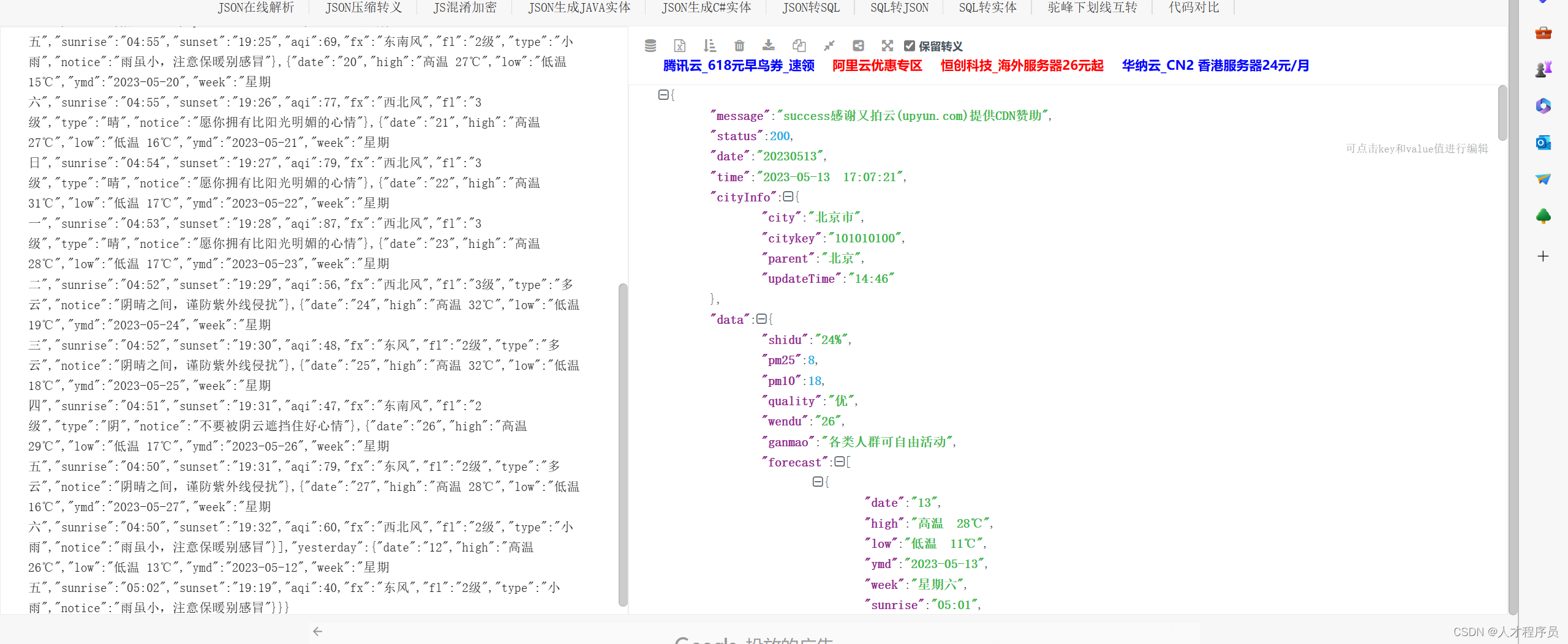The width and height of the screenshot is (1568, 644).
Task: Edit the shidu value "24%"
Action: (831, 340)
